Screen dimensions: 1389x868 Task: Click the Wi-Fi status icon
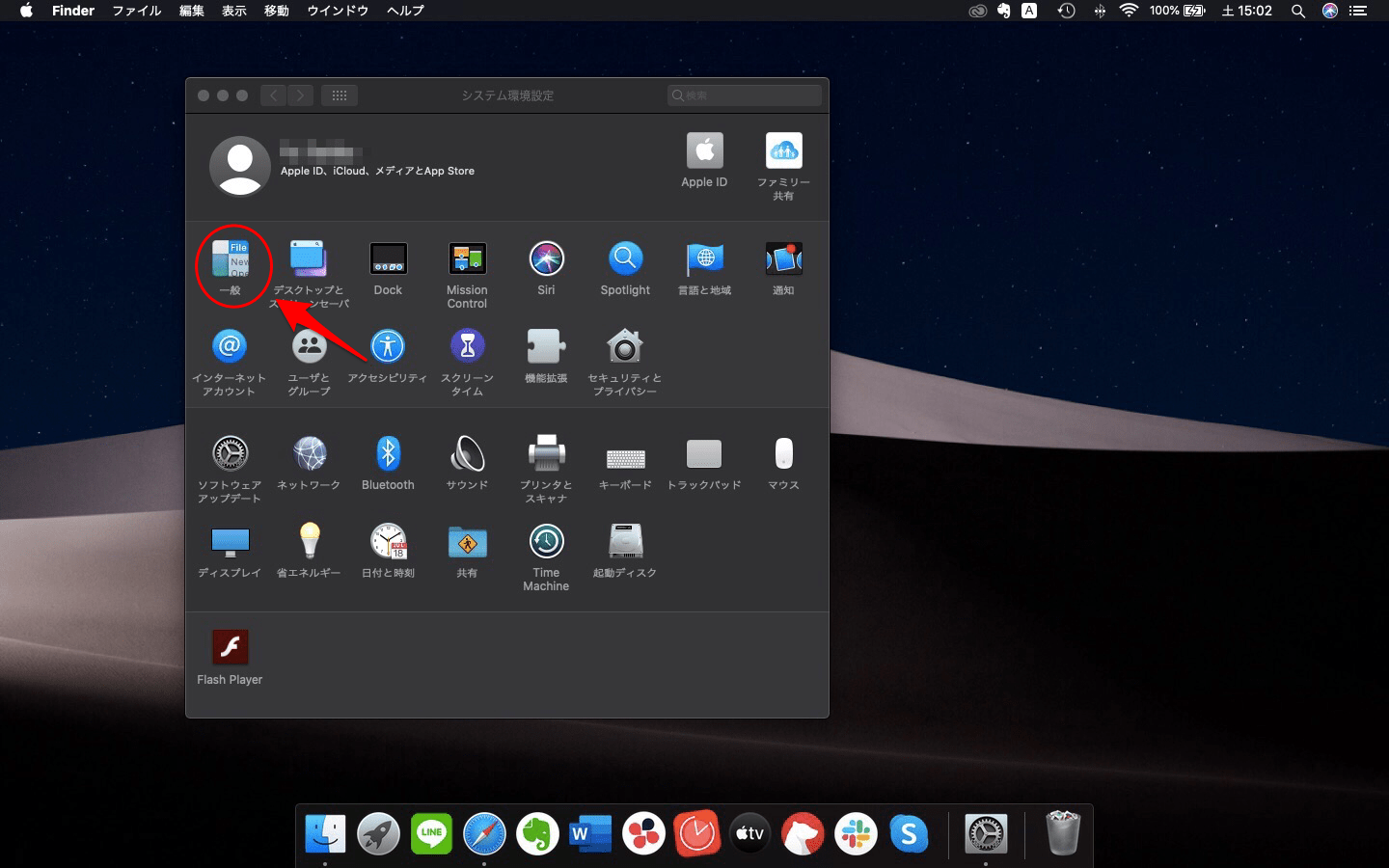1129,11
